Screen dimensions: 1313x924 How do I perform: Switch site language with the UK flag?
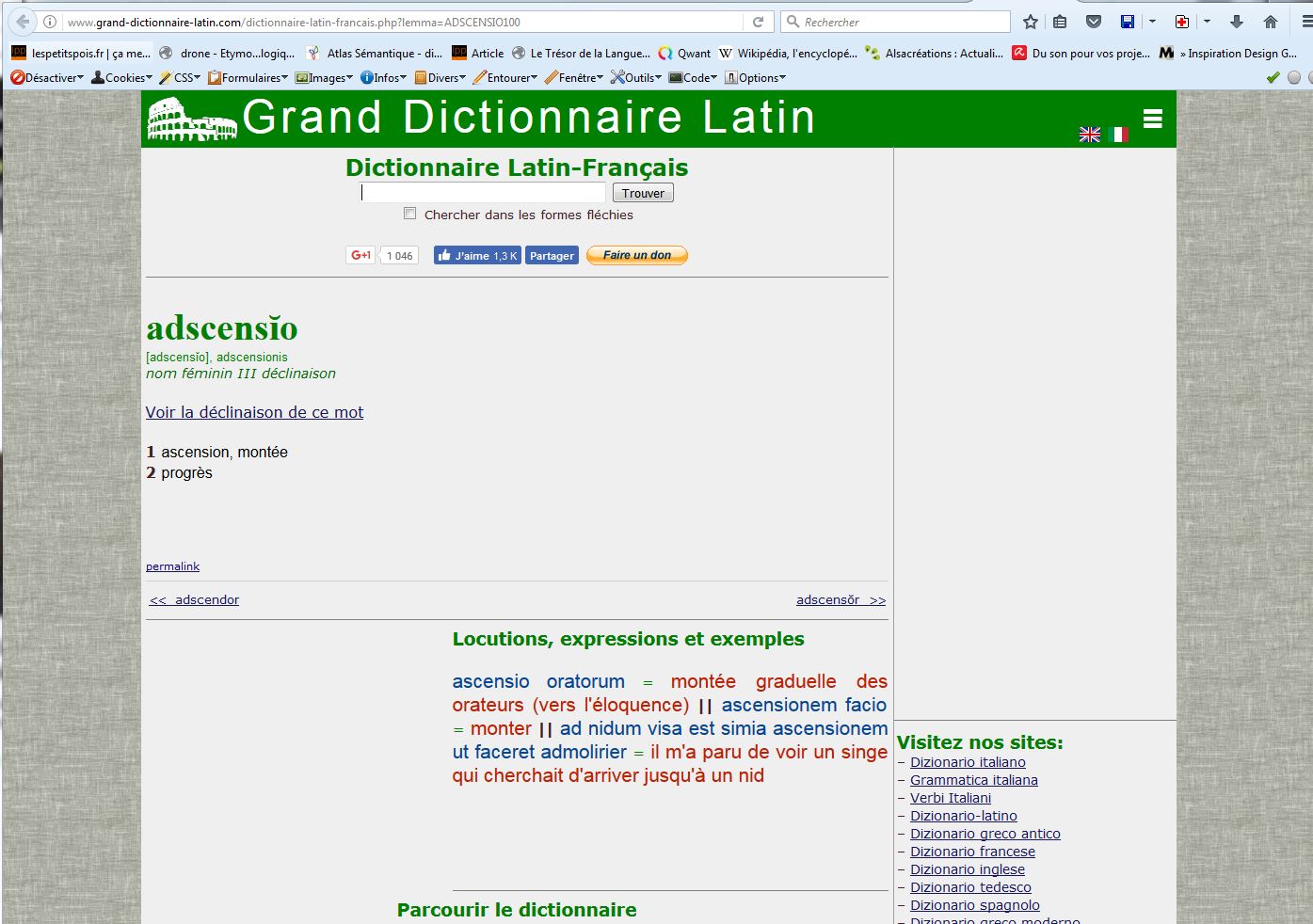click(1090, 135)
